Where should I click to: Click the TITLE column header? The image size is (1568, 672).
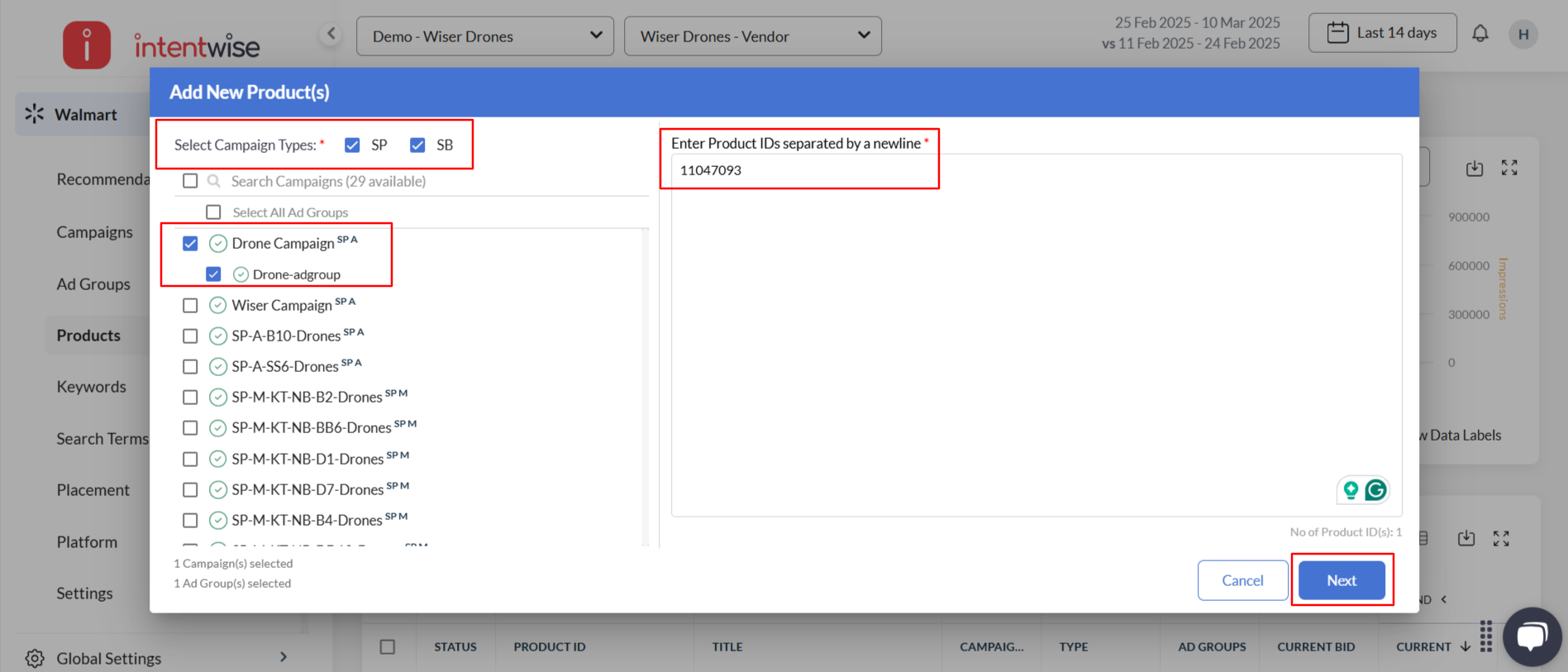pos(727,646)
